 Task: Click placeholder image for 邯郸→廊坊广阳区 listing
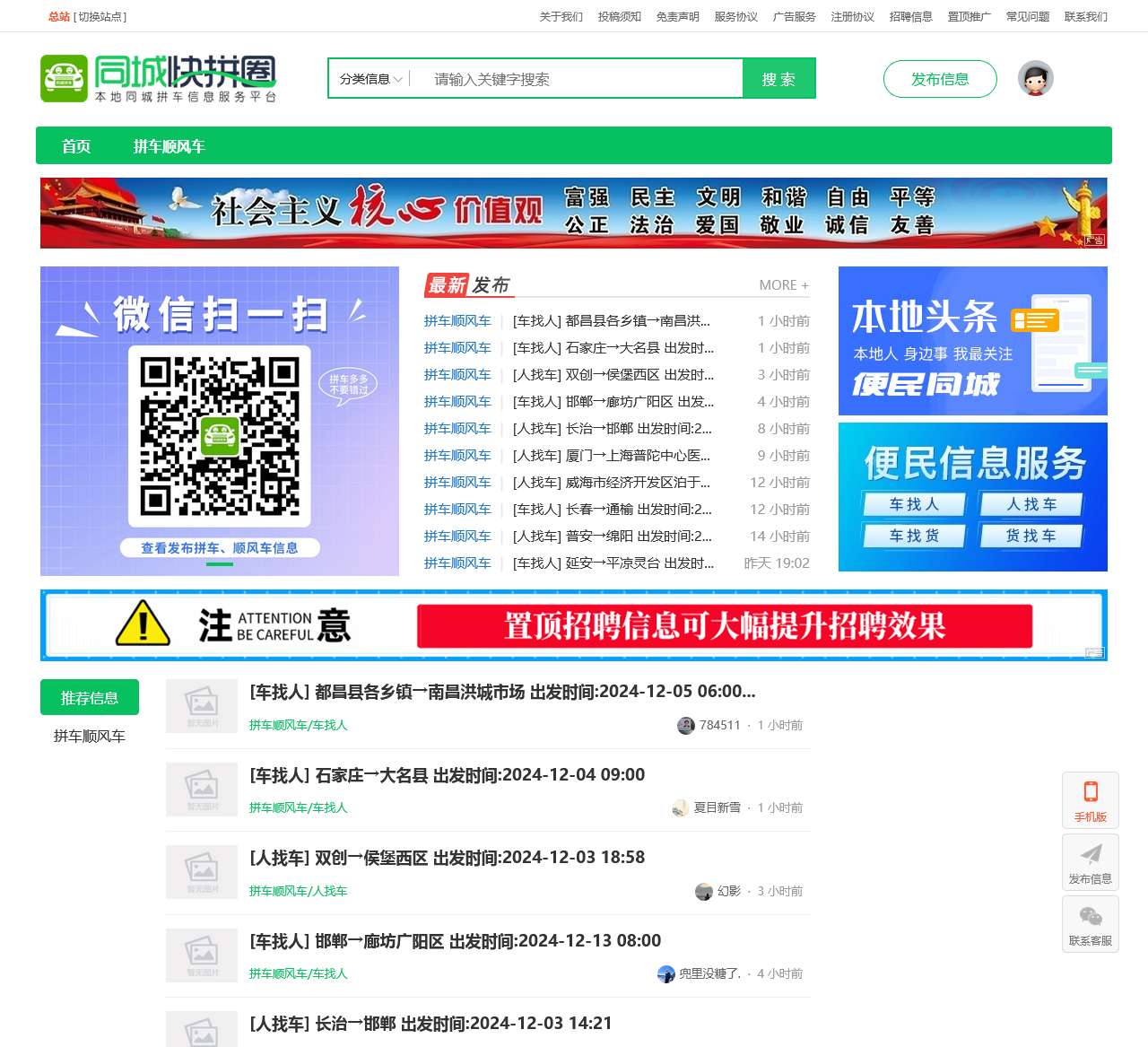click(202, 955)
